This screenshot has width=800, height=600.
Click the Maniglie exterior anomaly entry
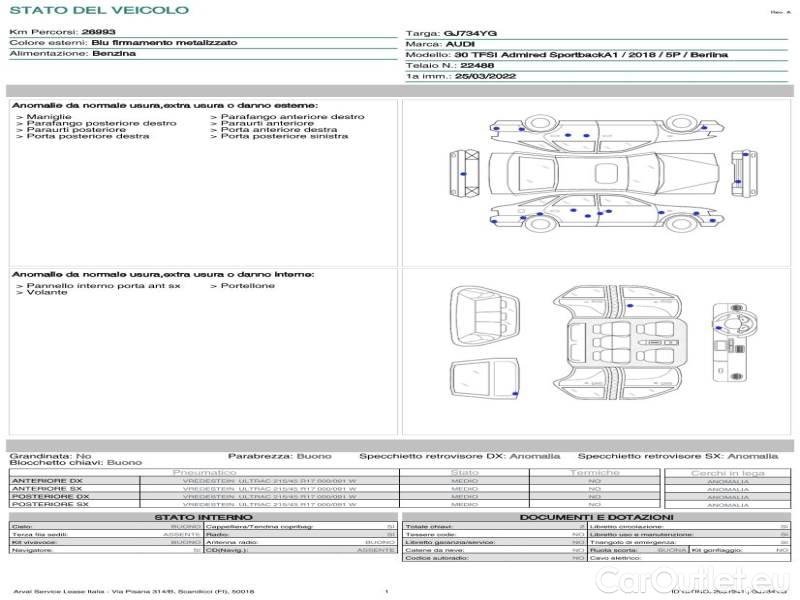pos(48,117)
